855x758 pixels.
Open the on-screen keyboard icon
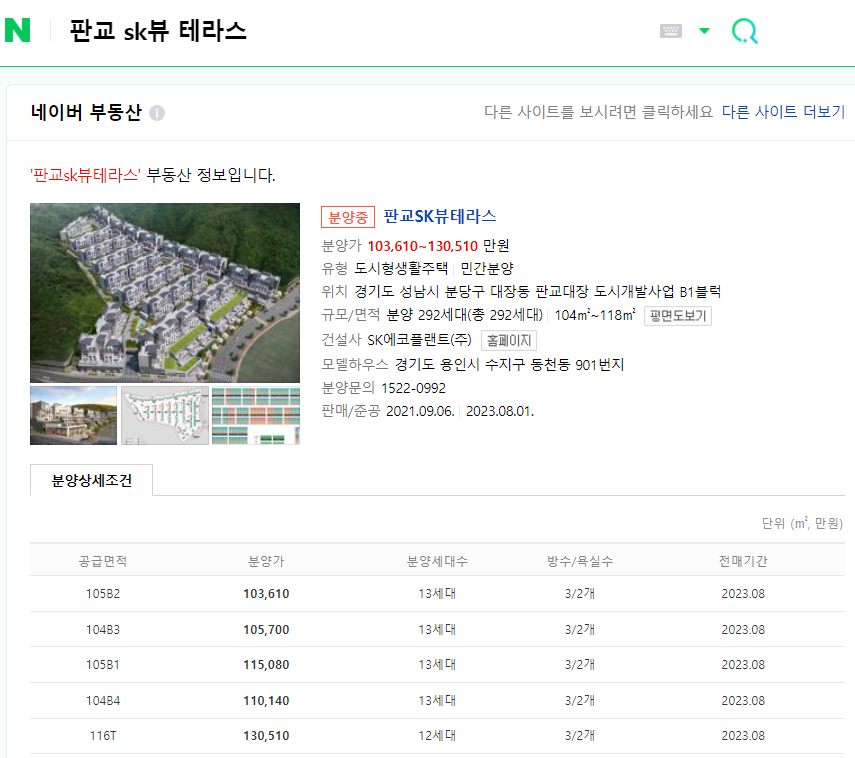(671, 31)
